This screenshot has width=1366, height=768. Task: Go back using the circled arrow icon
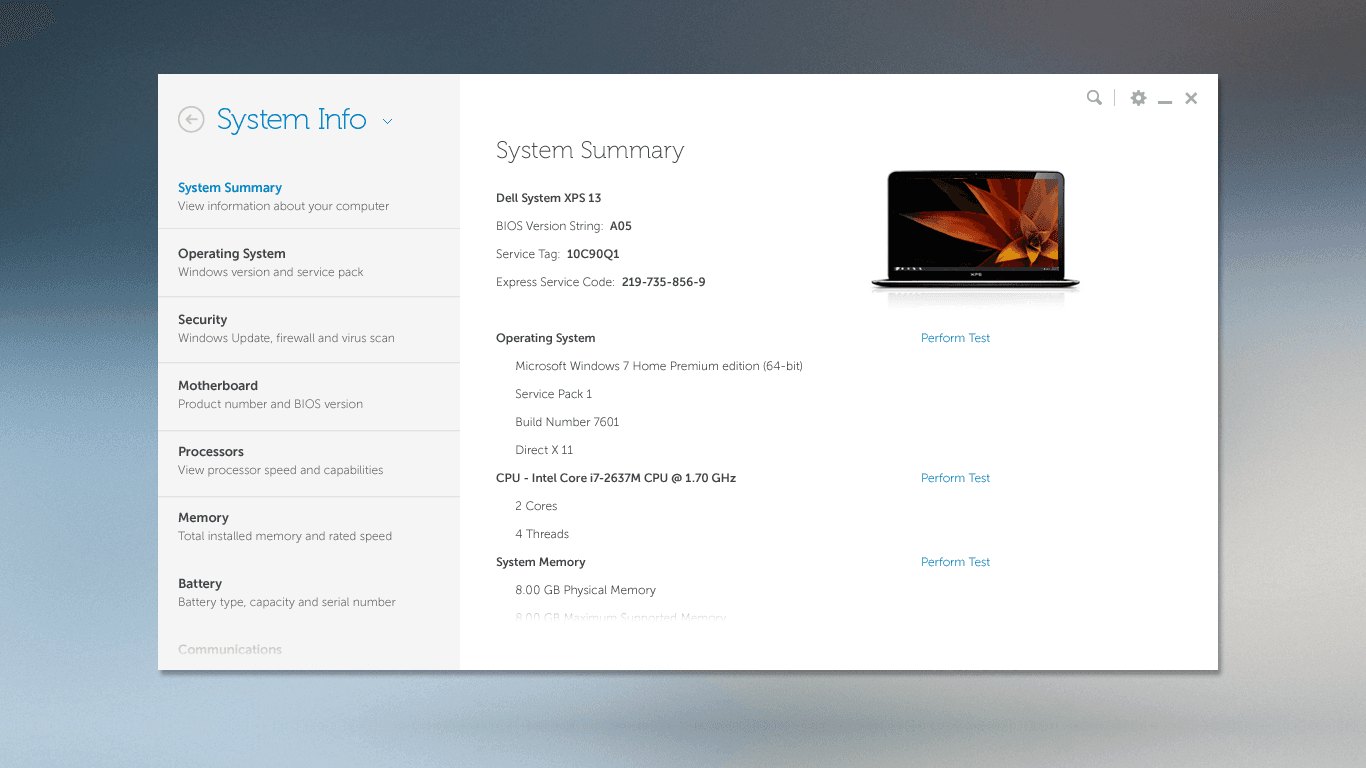tap(191, 120)
